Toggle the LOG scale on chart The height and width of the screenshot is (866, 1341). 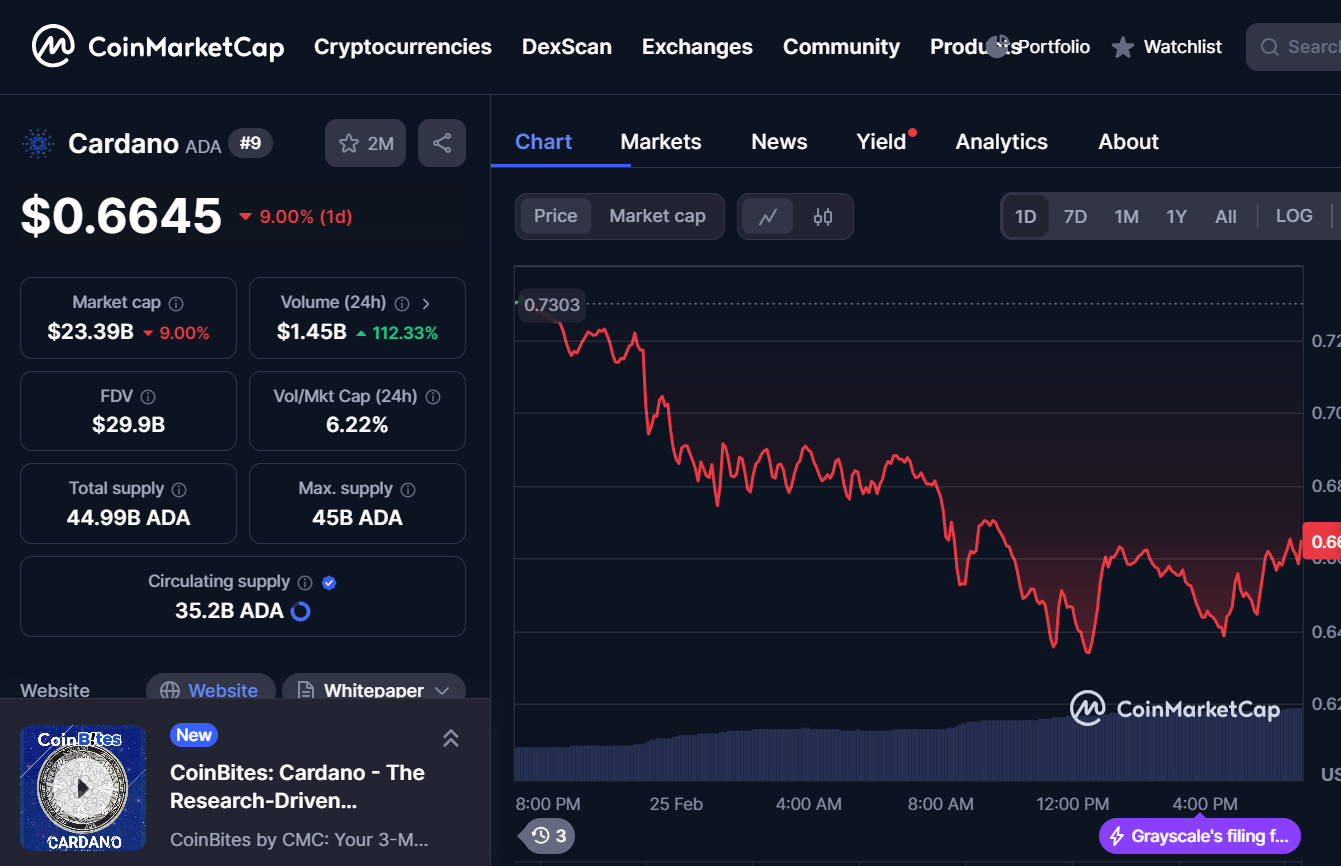[1294, 216]
